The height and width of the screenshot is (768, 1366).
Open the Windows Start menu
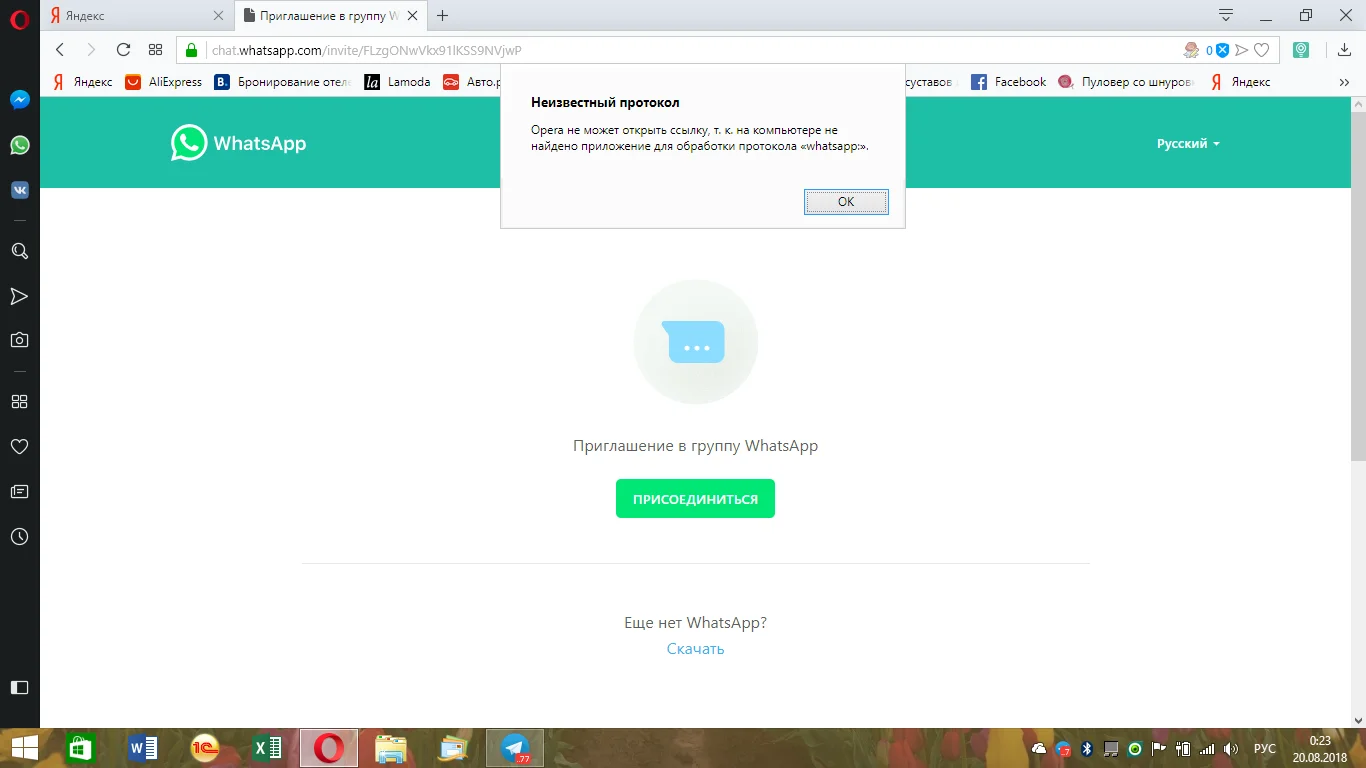[x=24, y=748]
